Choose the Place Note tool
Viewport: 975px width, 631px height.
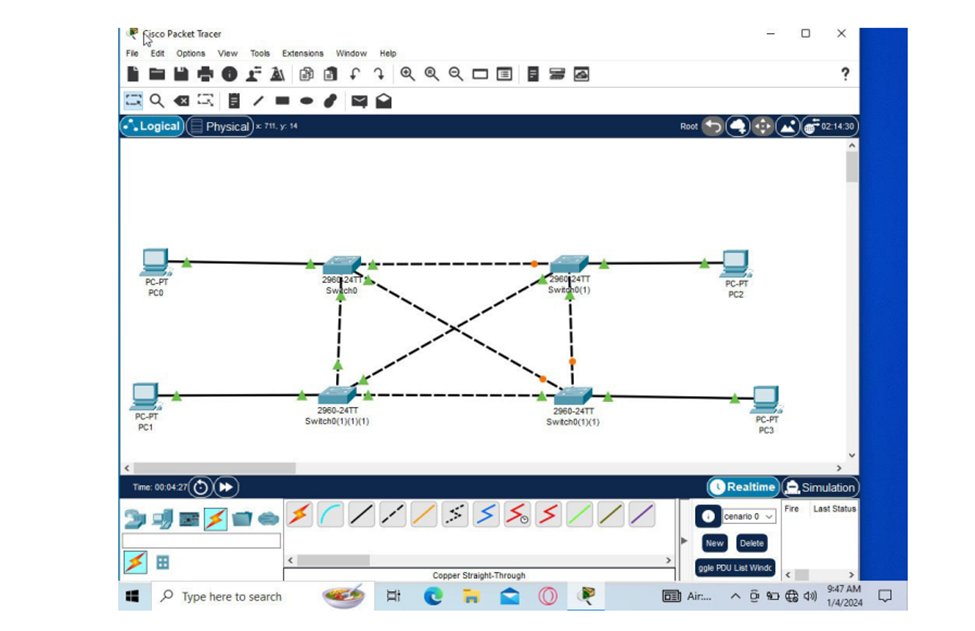234,101
